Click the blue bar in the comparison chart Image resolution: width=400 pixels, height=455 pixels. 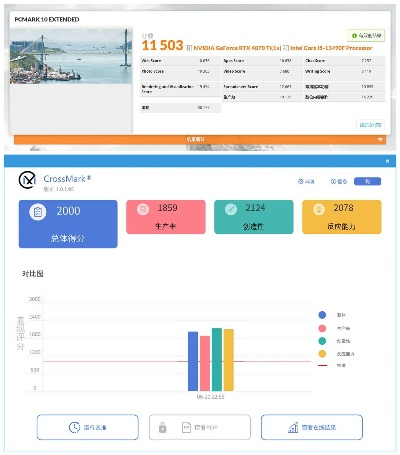click(x=193, y=361)
